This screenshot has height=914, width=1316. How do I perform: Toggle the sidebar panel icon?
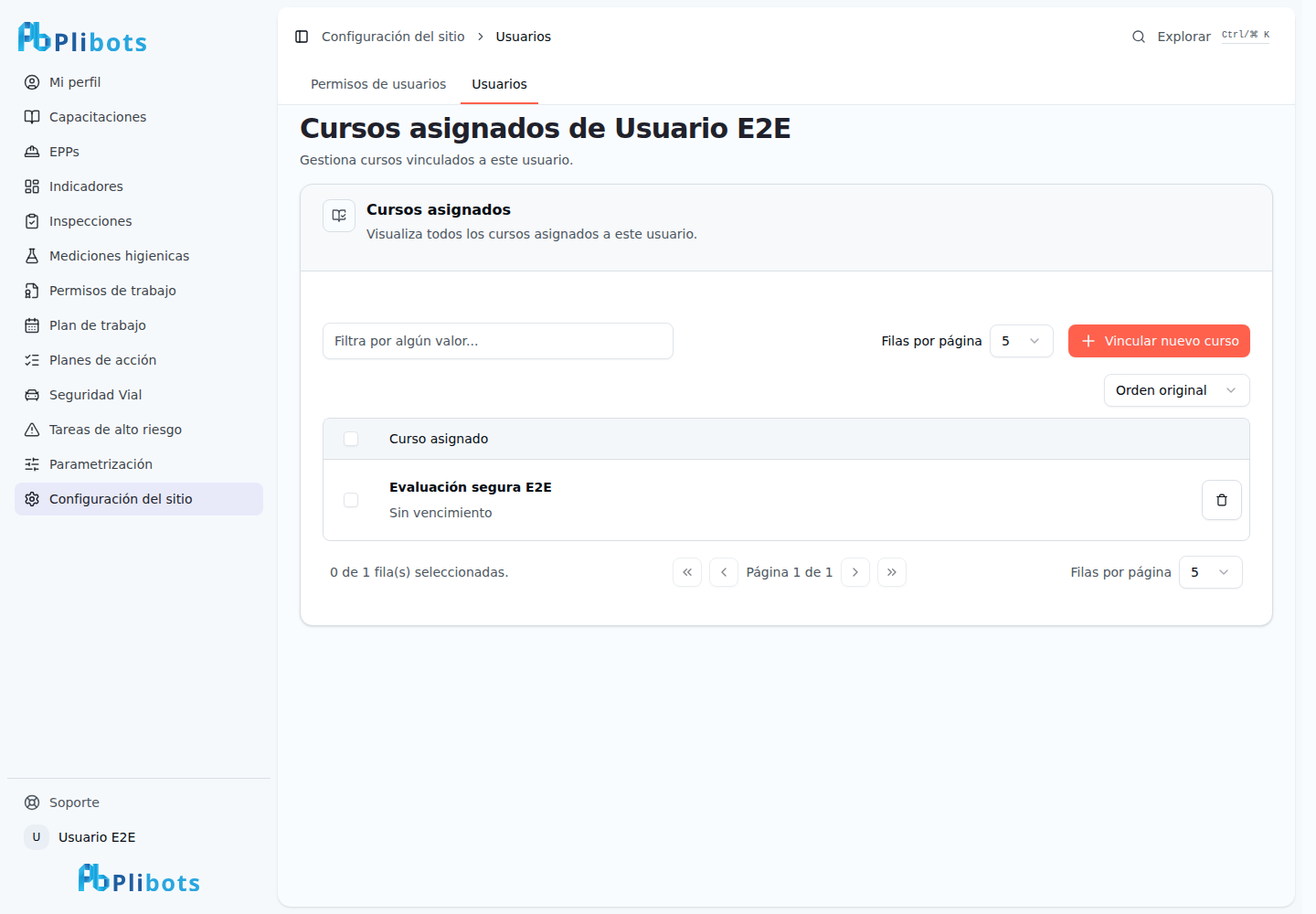pyautogui.click(x=302, y=37)
